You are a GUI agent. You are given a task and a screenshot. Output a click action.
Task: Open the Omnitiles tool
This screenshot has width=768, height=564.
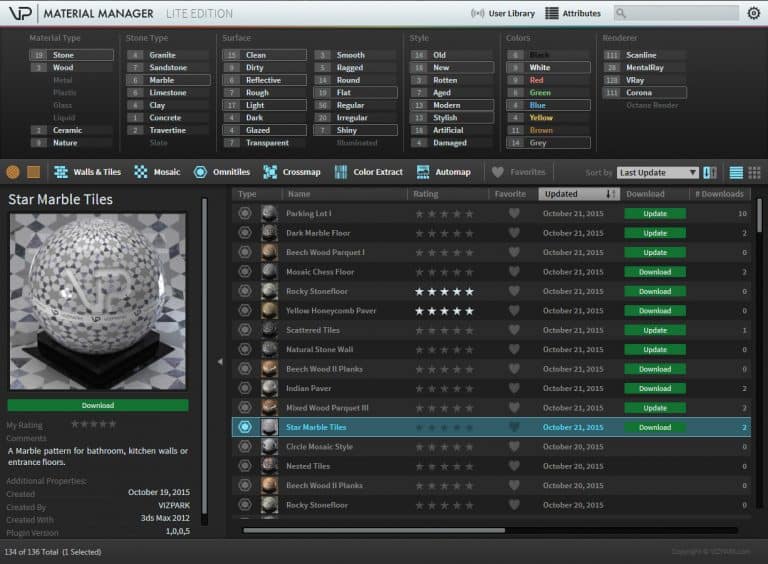tap(221, 172)
